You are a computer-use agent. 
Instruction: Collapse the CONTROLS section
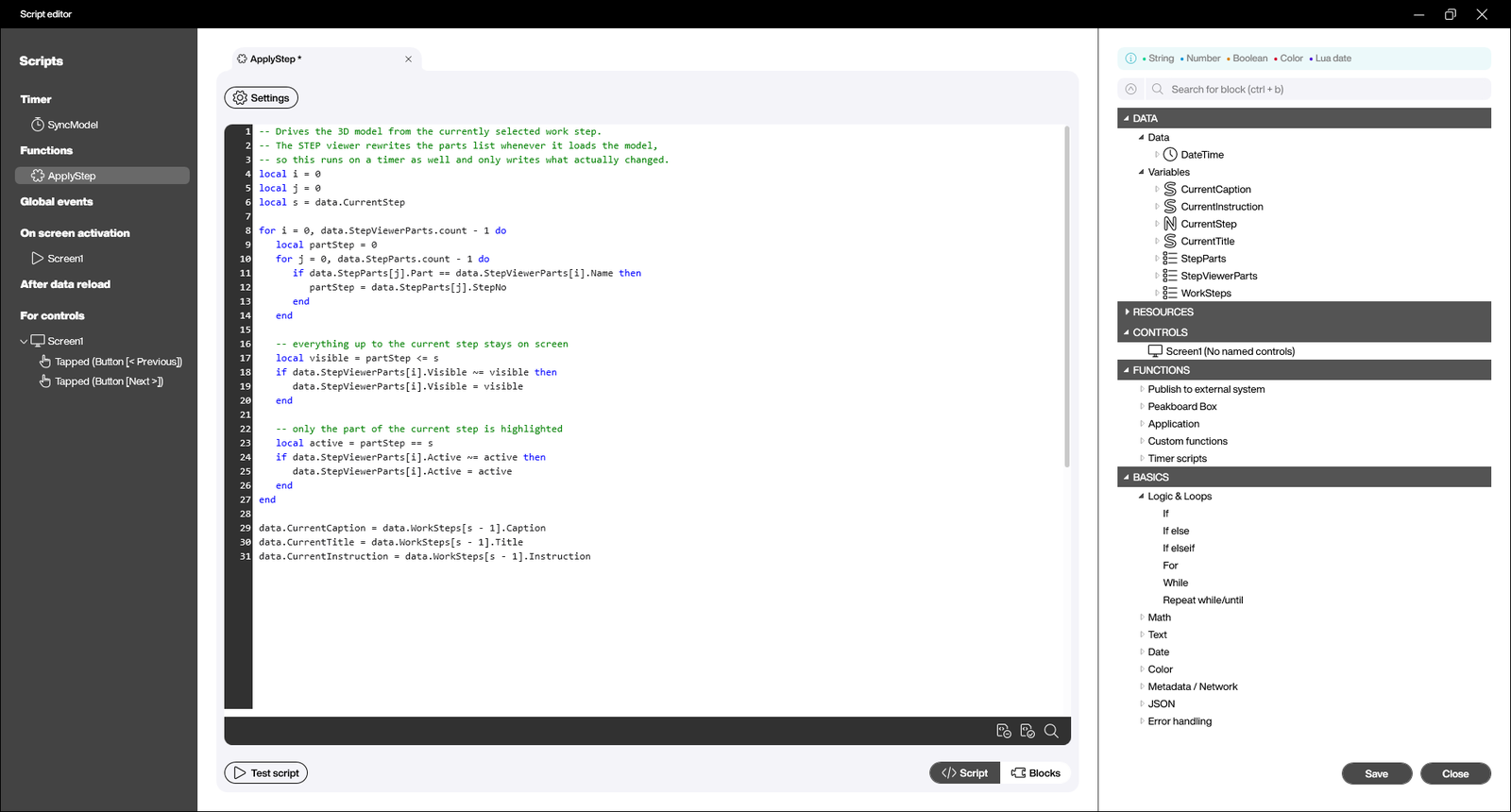tap(1126, 332)
